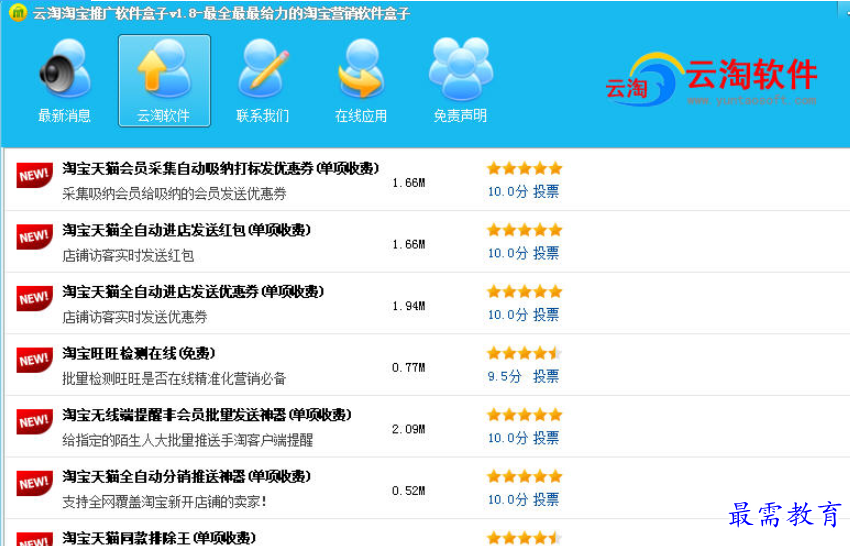Vote 投票 for 全自动进店发送红包
850x546 pixels.
(x=546, y=253)
